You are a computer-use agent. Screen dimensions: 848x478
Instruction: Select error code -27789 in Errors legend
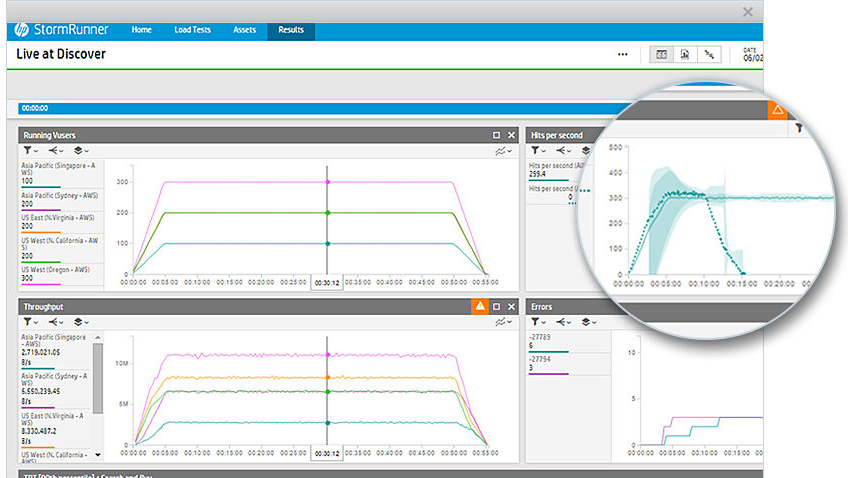568,342
